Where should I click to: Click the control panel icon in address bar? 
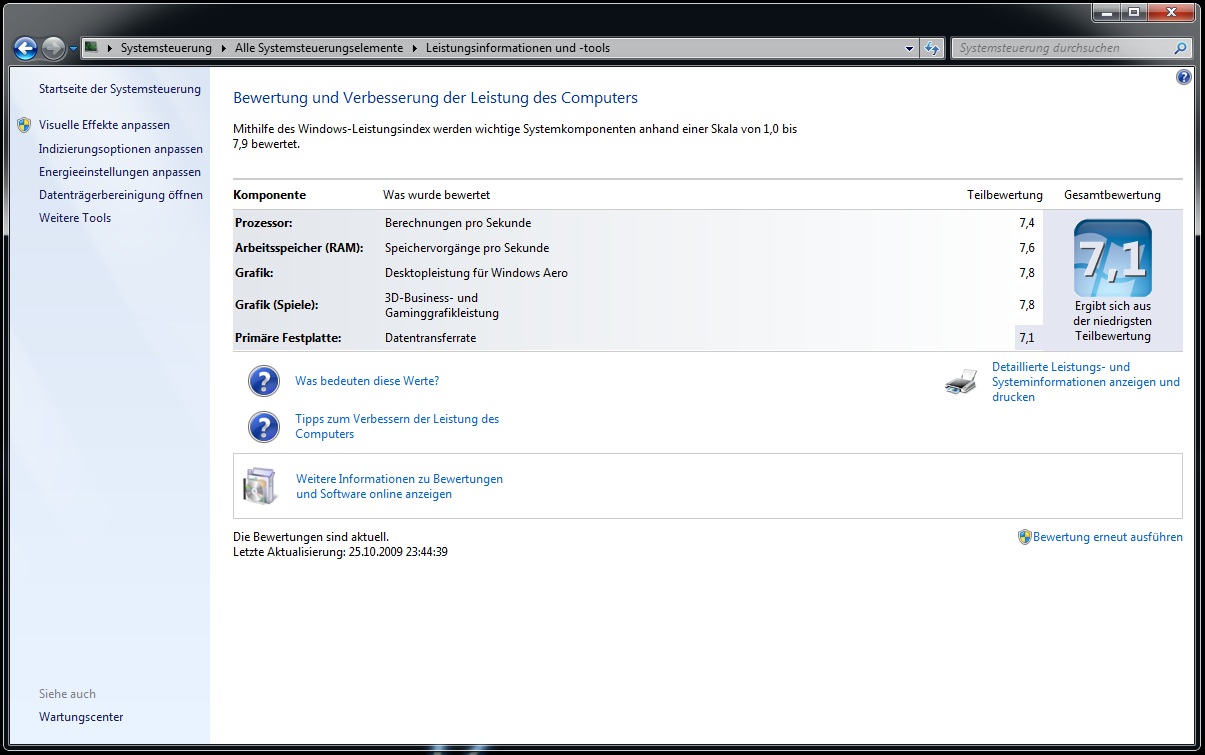pyautogui.click(x=91, y=47)
